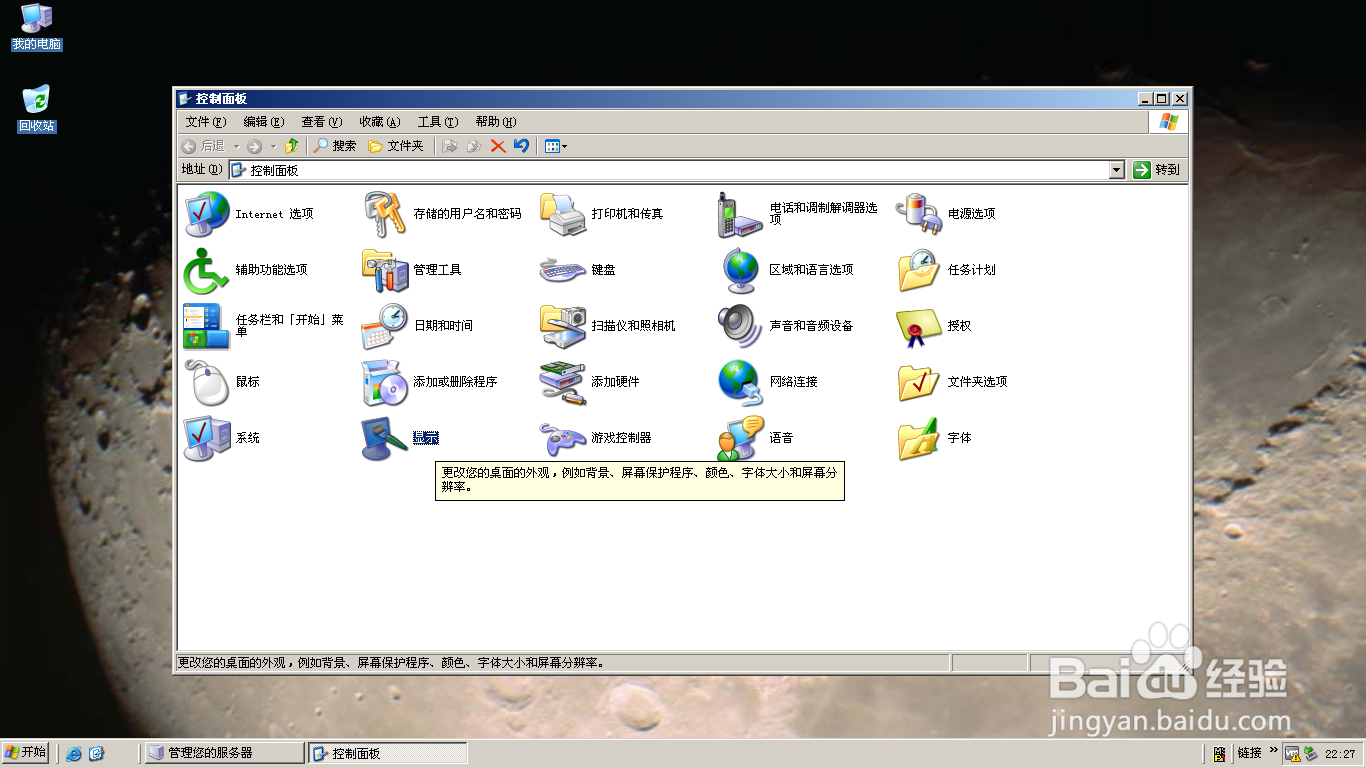This screenshot has height=768, width=1366.
Task: Open 存储的用户名和密码 item
Action: [x=441, y=214]
